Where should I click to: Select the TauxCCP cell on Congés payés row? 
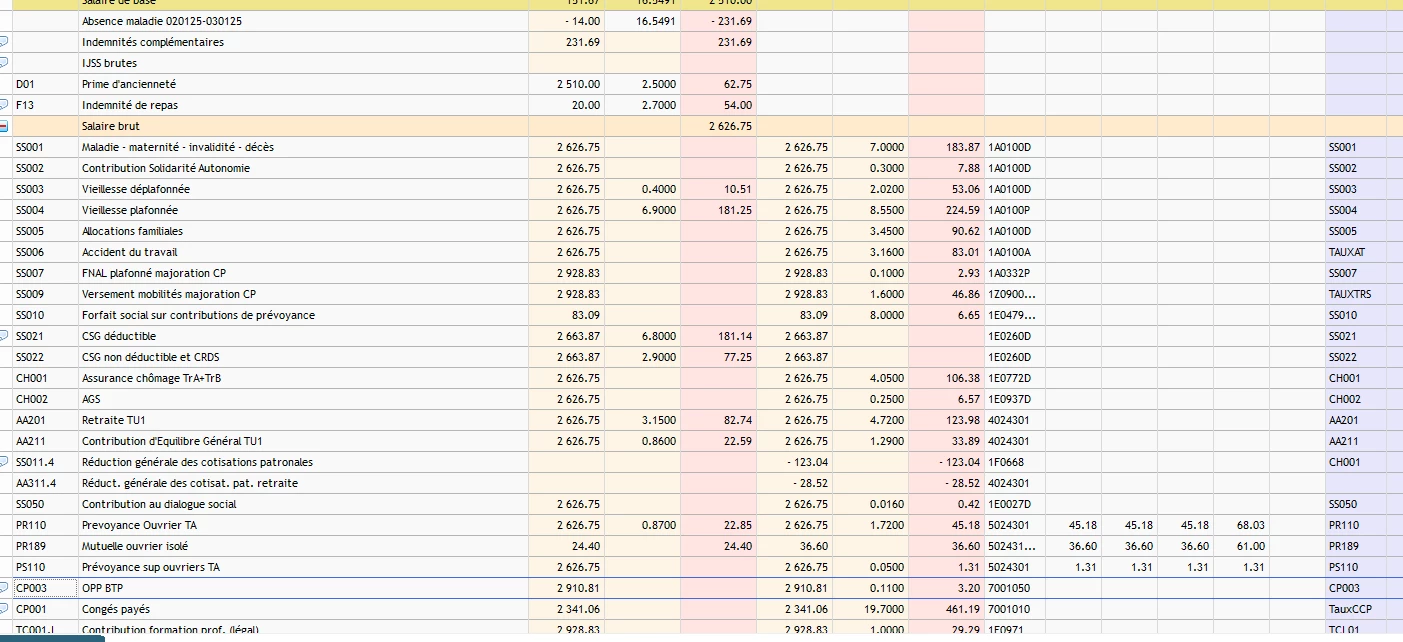[x=1349, y=609]
